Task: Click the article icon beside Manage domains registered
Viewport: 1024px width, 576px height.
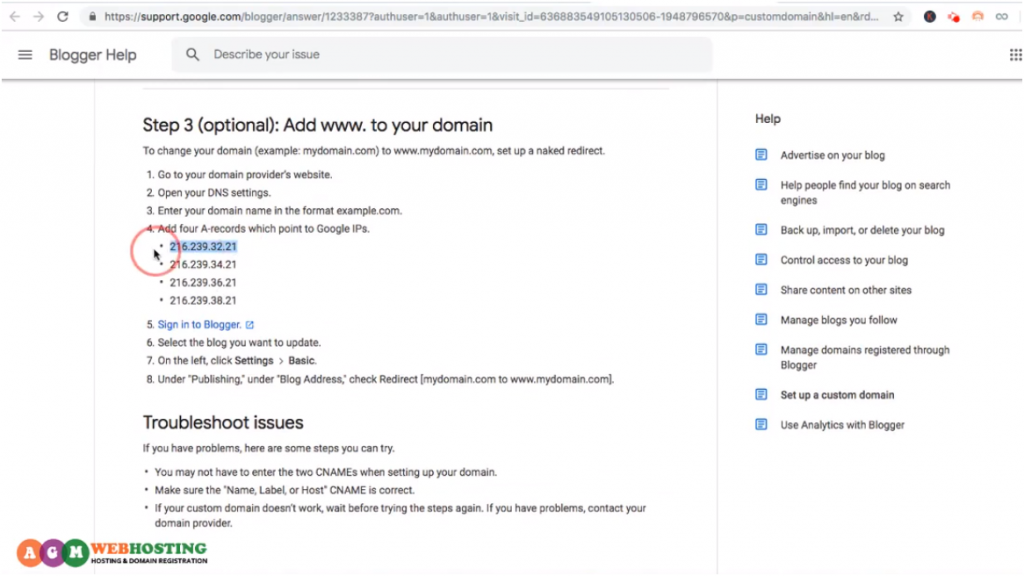Action: coord(761,350)
